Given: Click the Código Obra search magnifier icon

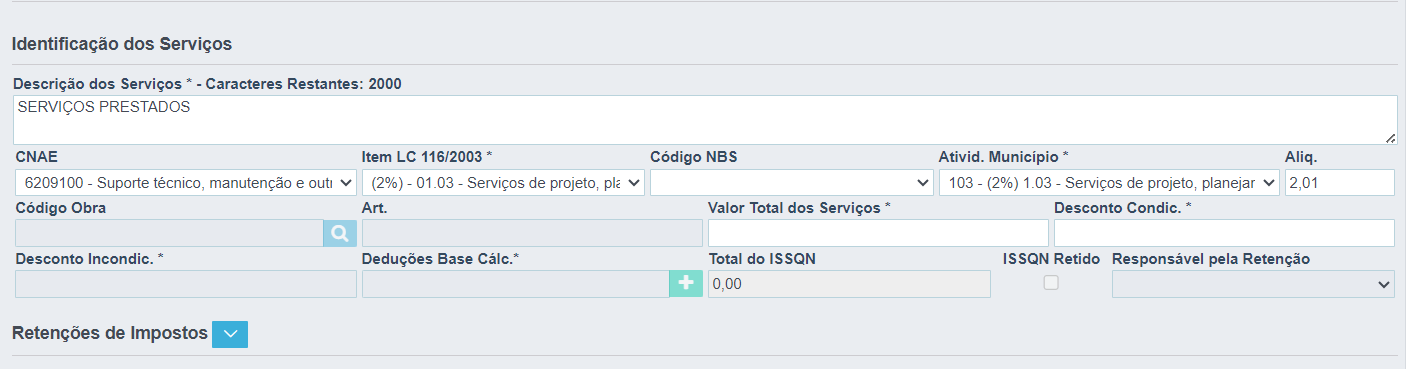Looking at the screenshot, I should tap(340, 233).
